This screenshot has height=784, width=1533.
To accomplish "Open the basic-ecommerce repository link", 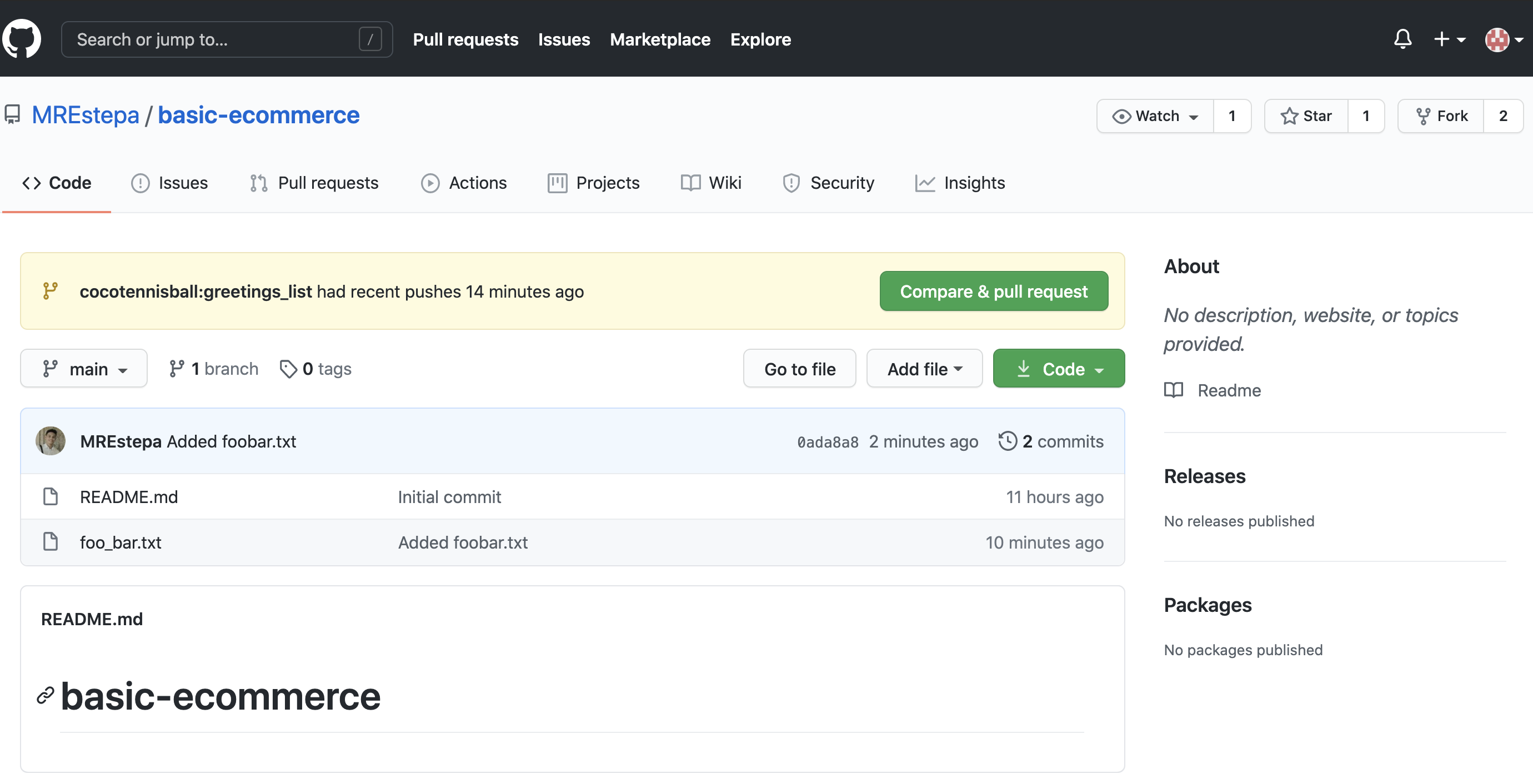I will pos(259,115).
